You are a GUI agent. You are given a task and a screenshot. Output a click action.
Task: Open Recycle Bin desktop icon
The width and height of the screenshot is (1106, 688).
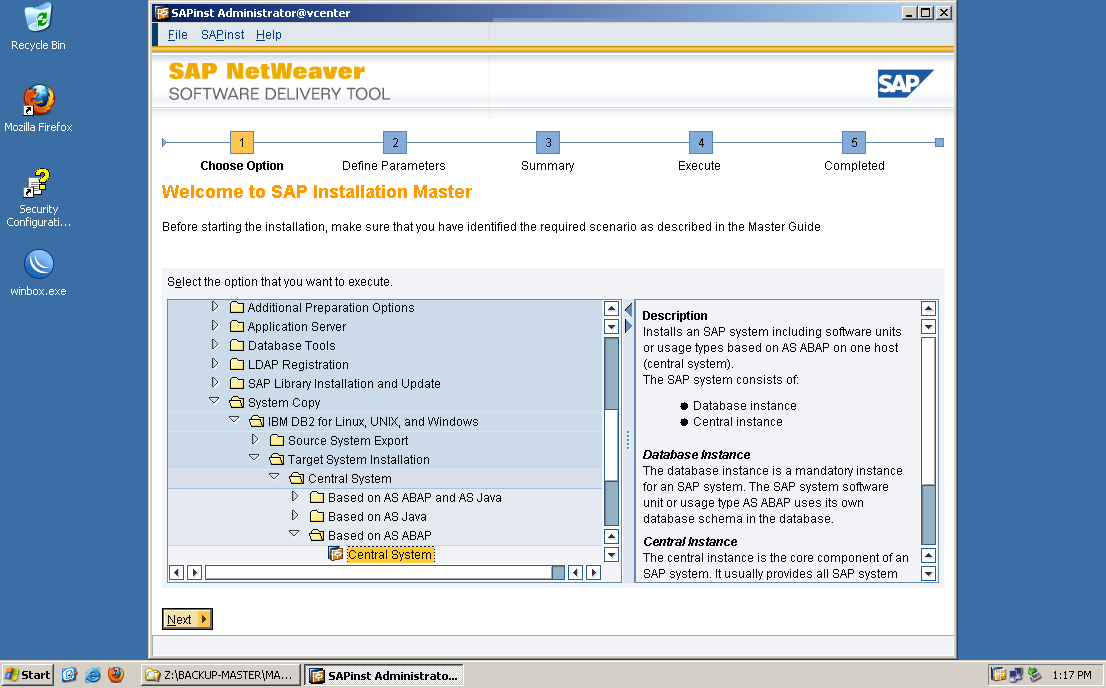click(38, 27)
